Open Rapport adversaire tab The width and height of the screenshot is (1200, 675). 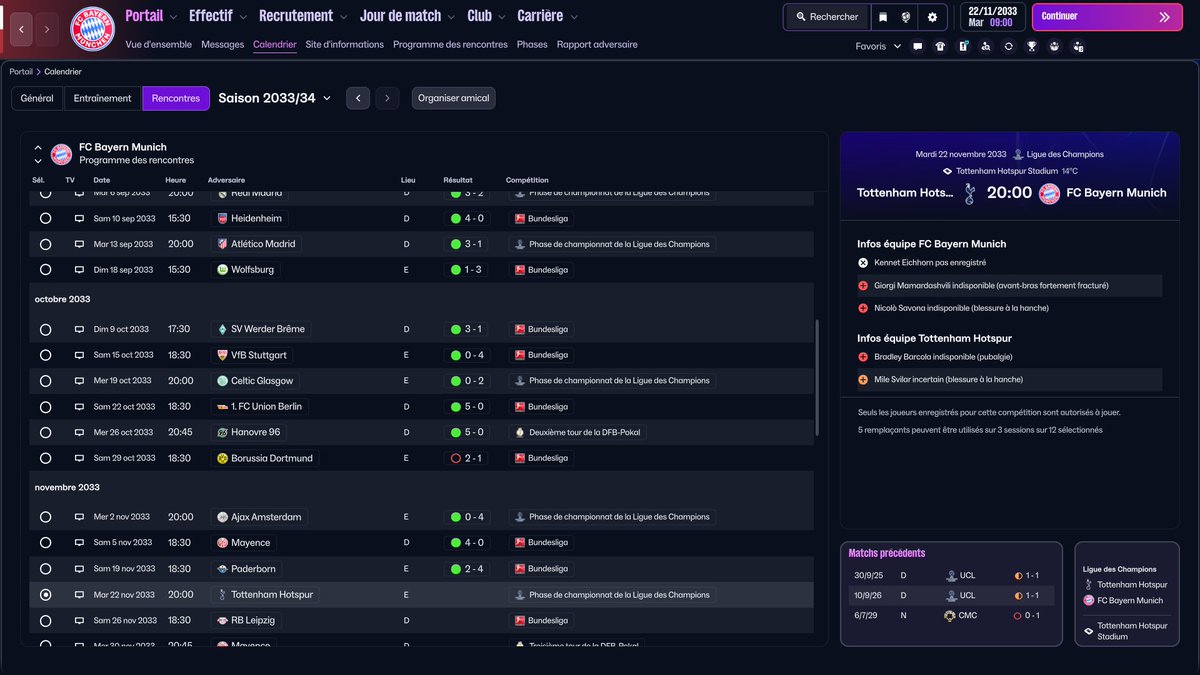pos(597,45)
